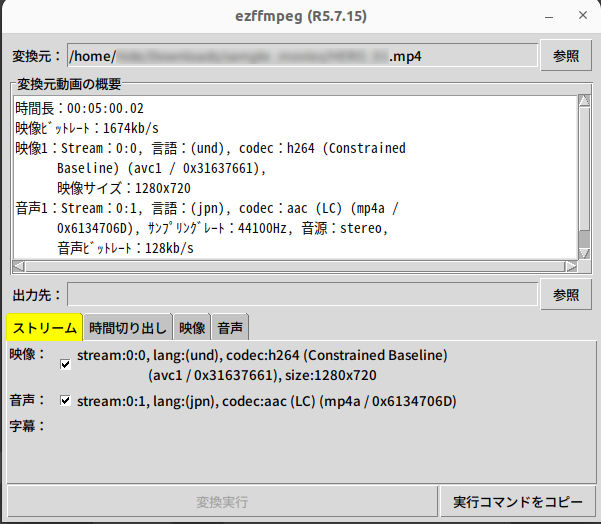Switch to the 時間切り出し tab
The height and width of the screenshot is (524, 601).
pyautogui.click(x=128, y=327)
